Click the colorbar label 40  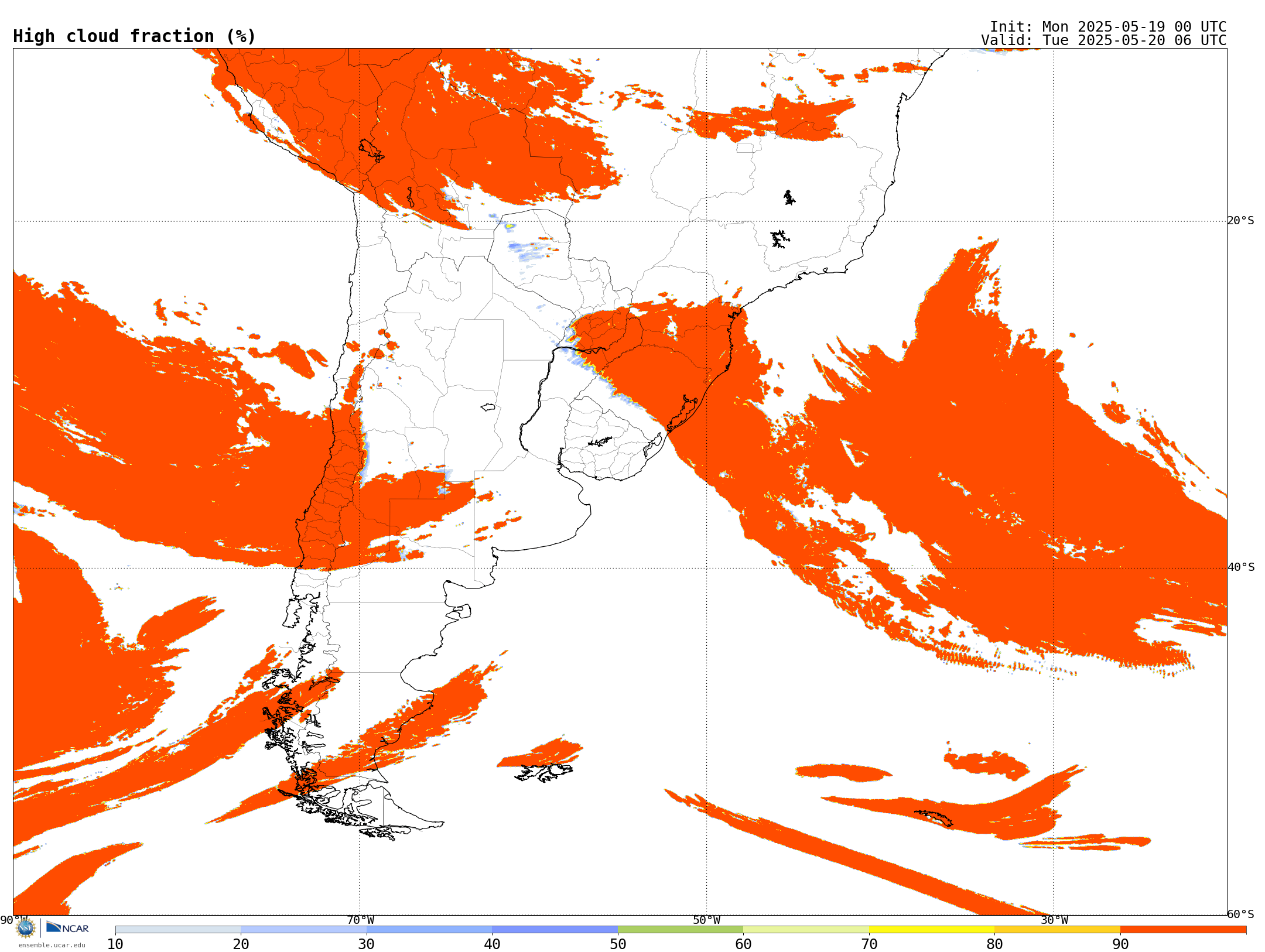coord(492,944)
